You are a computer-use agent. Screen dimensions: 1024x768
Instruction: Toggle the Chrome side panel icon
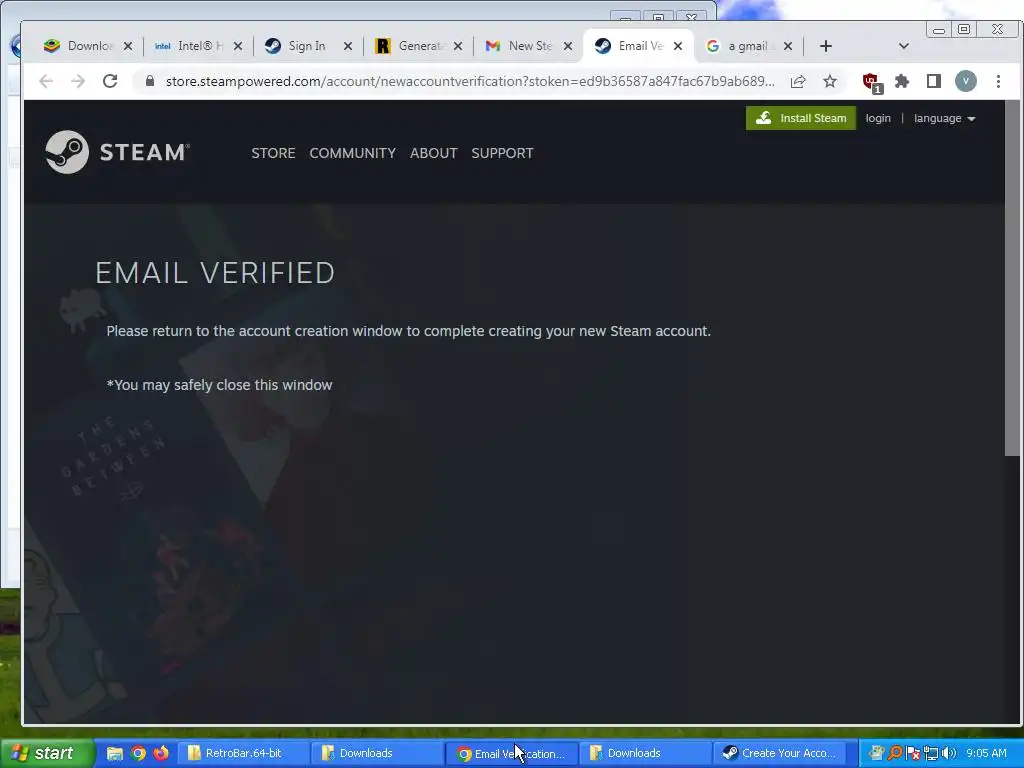point(934,81)
